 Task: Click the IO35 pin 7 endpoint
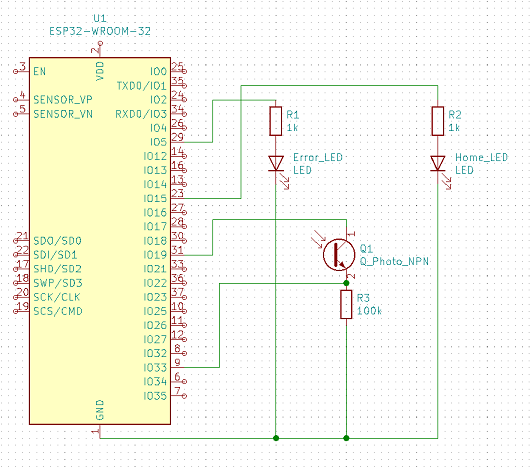(184, 395)
